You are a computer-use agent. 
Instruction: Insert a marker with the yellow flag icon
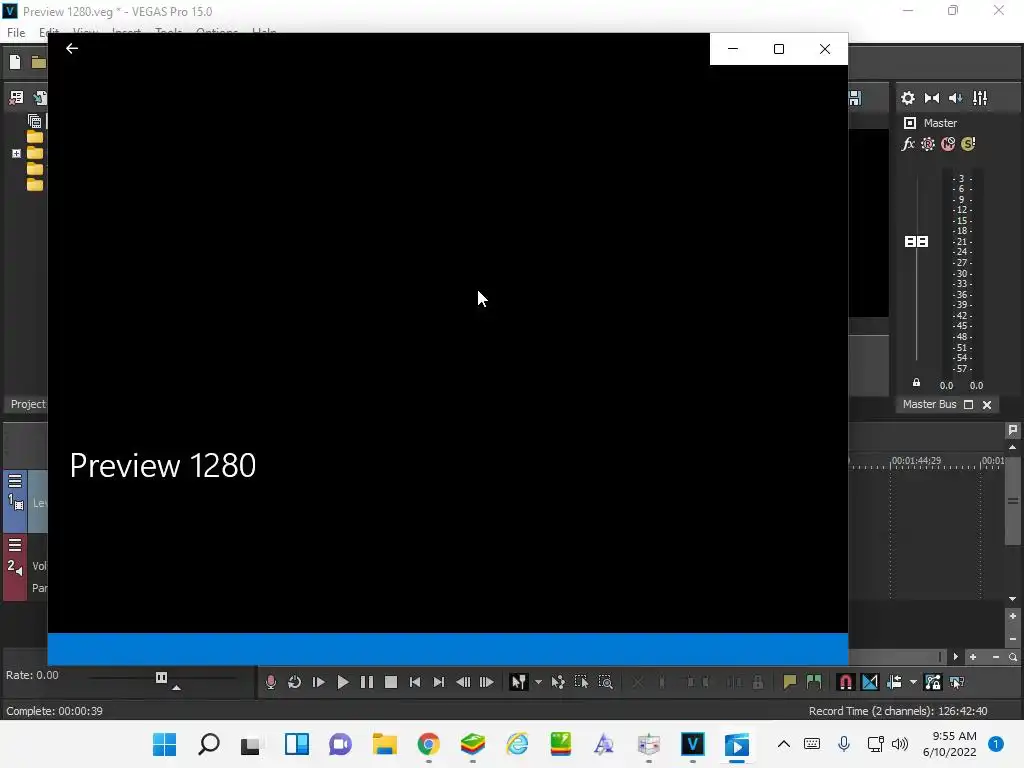coord(790,682)
